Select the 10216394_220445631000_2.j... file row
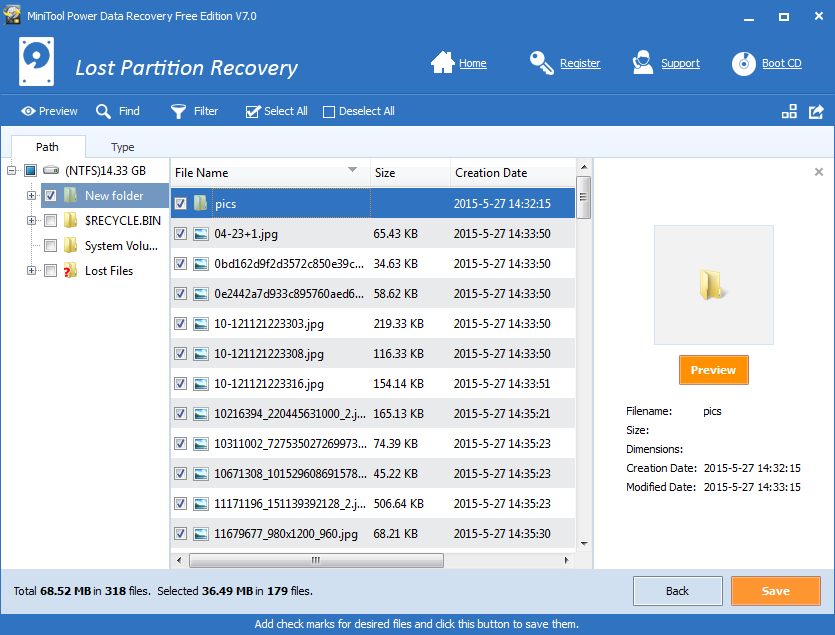Image resolution: width=835 pixels, height=635 pixels. pos(373,413)
